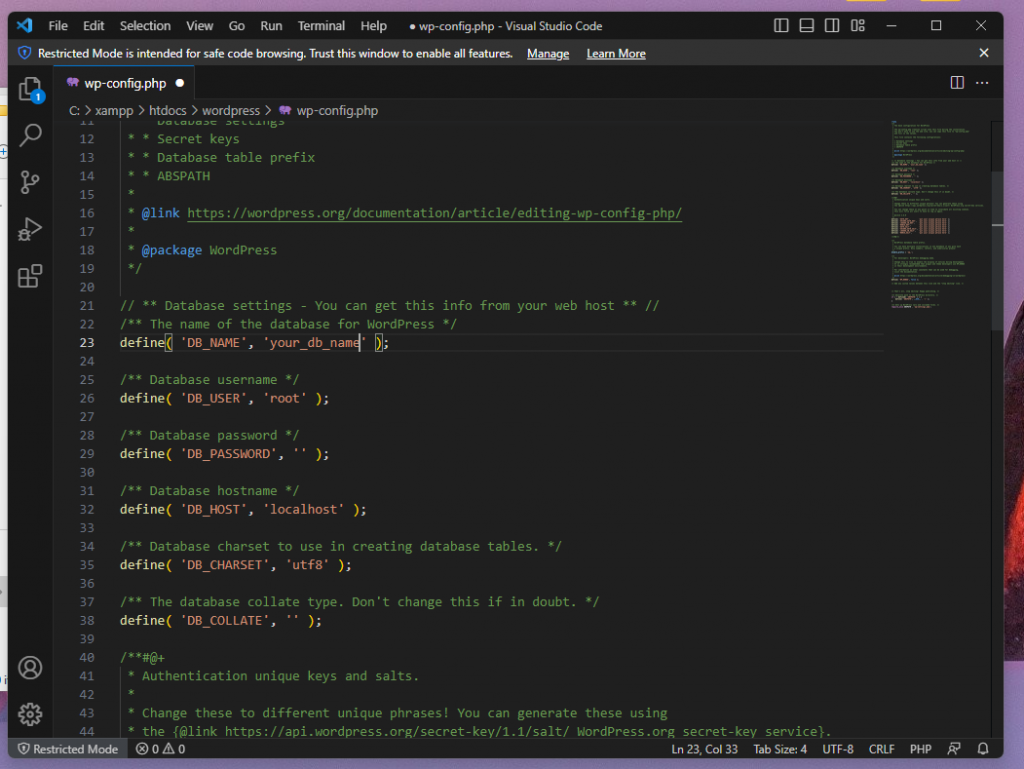Open the wordpress.org documentation link
This screenshot has height=769, width=1024.
coord(434,213)
